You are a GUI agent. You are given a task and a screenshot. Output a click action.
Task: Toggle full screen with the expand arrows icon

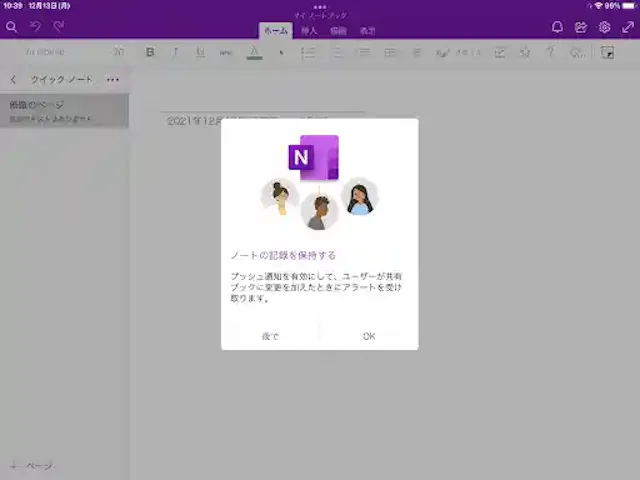click(x=628, y=27)
